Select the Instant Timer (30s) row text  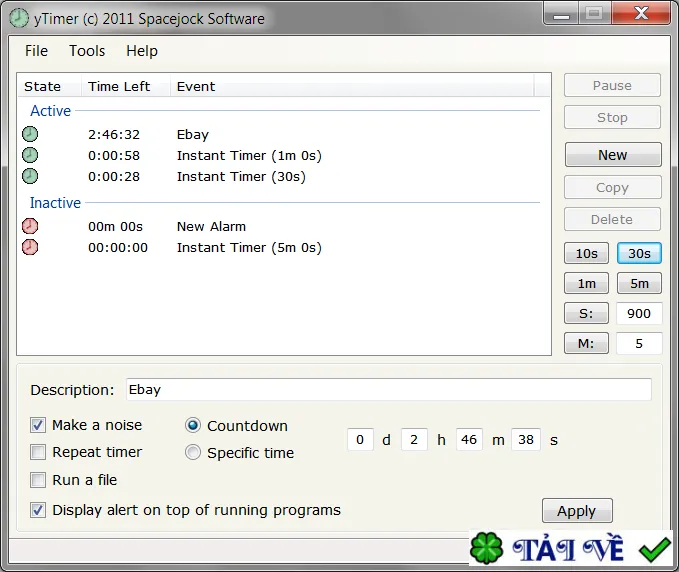(241, 177)
